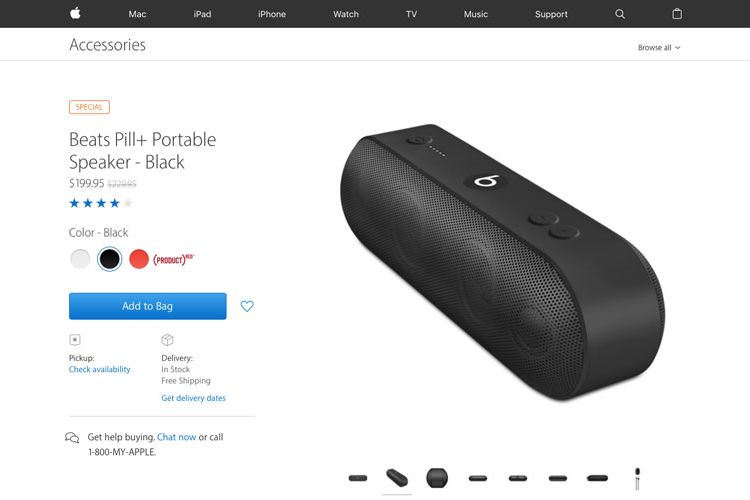Check pickup availability link
The width and height of the screenshot is (750, 500).
[99, 369]
